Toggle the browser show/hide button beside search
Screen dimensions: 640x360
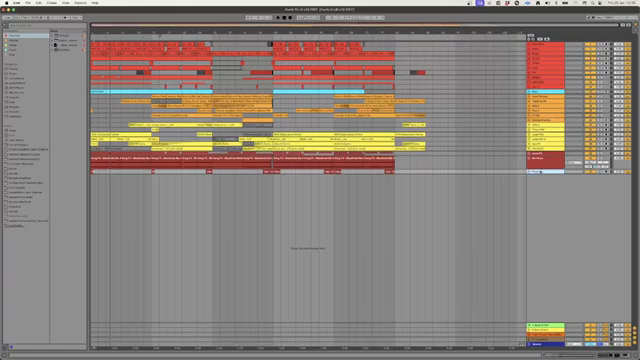5,25
